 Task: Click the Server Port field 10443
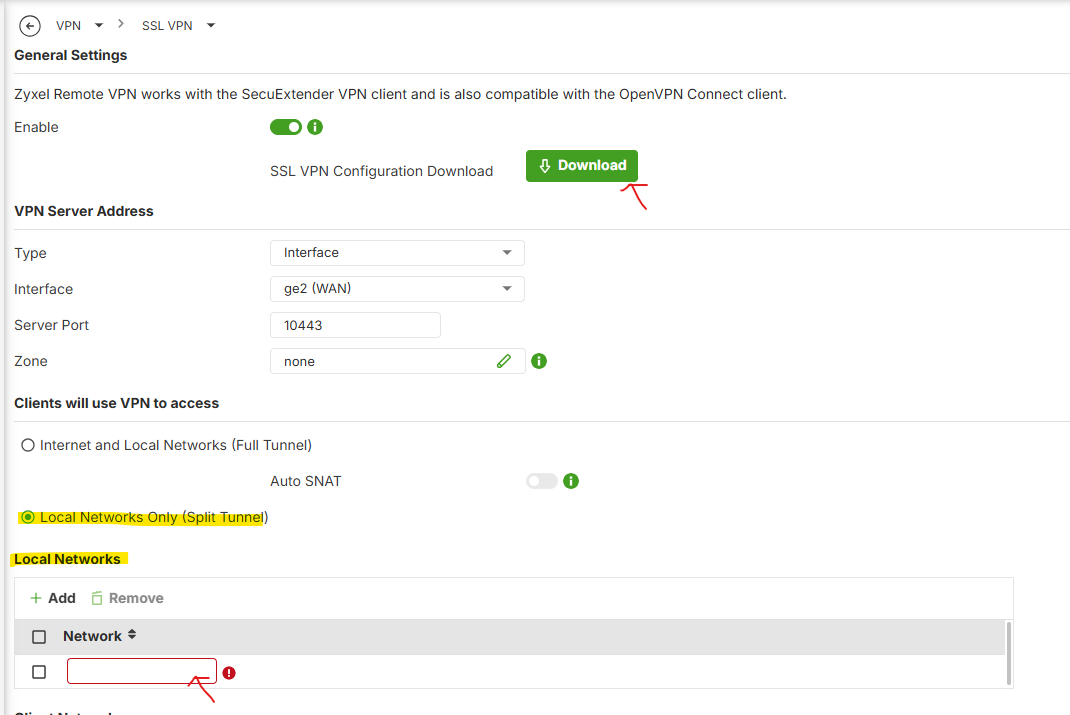(x=355, y=325)
